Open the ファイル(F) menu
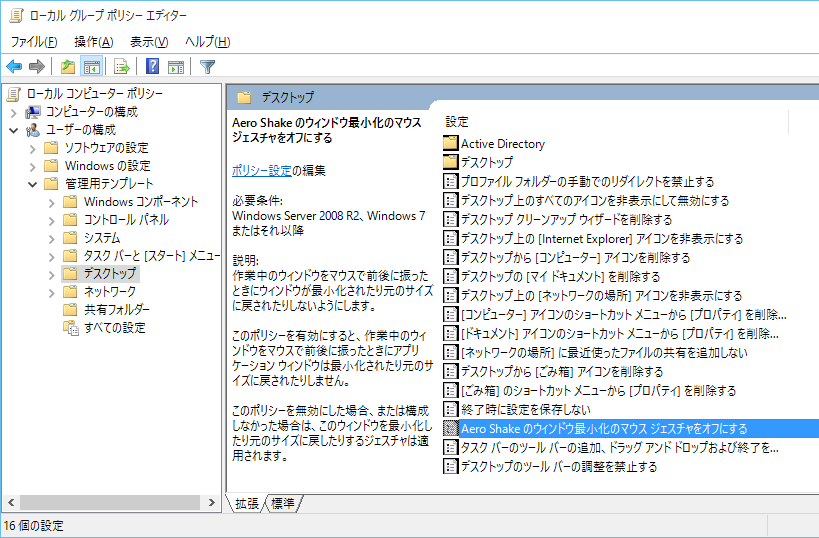This screenshot has width=819, height=538. (33, 42)
